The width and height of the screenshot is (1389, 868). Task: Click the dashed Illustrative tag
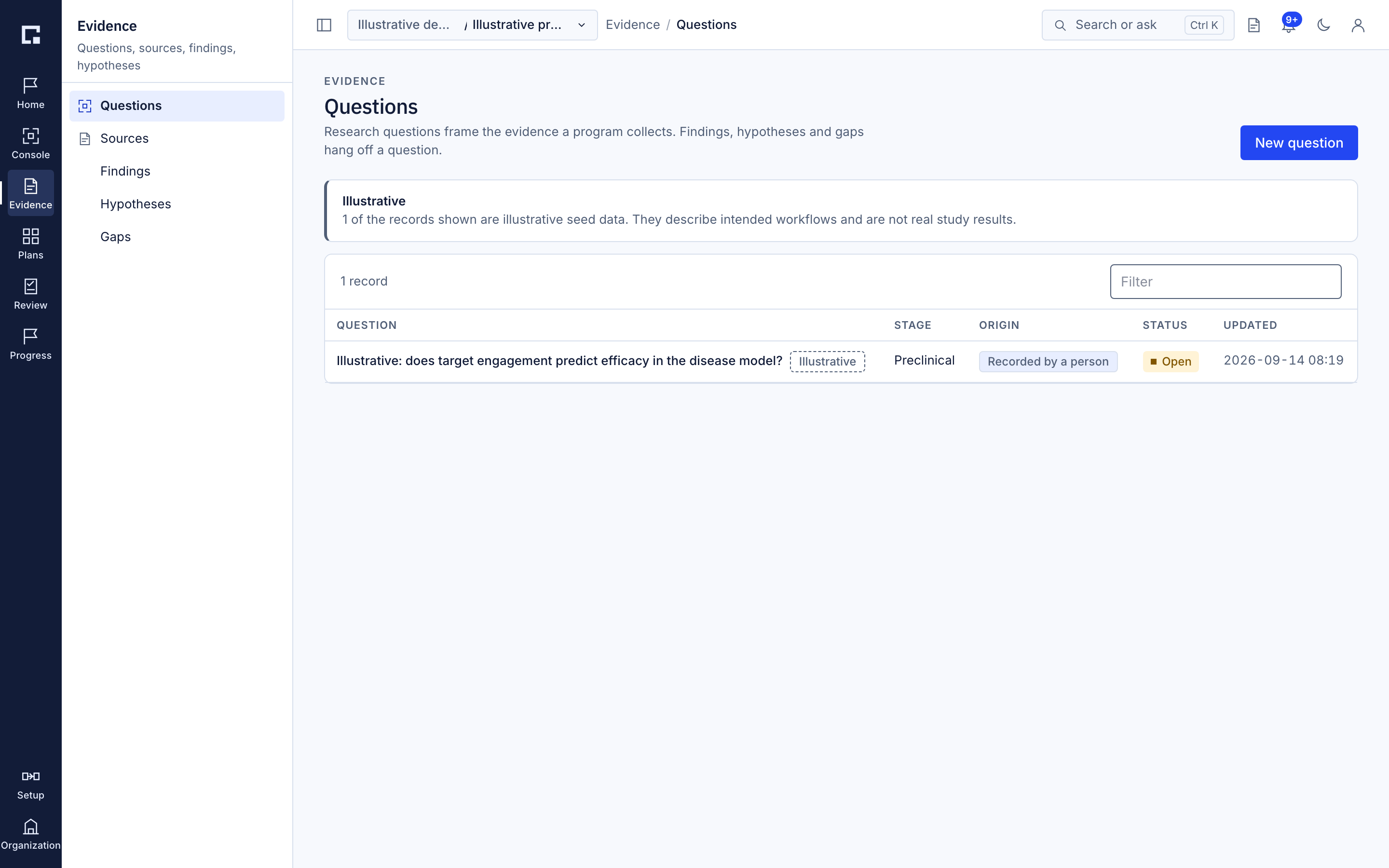click(x=827, y=361)
